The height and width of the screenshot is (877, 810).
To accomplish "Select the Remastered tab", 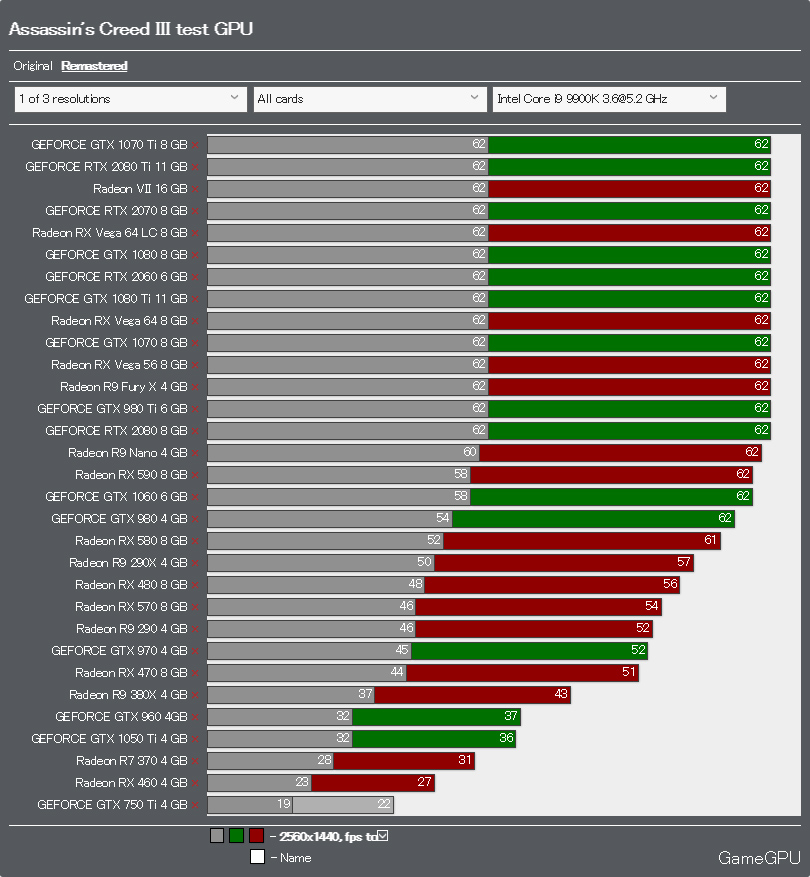I will 95,66.
